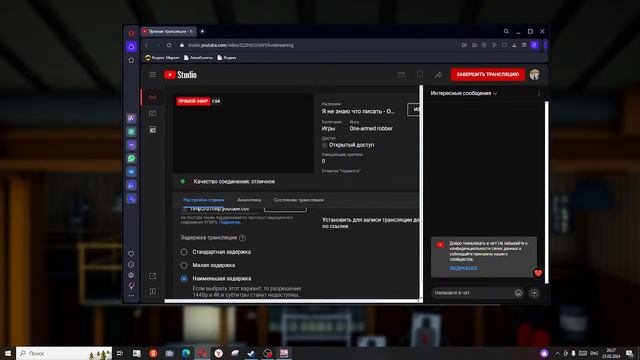
Task: Show hidden tray icons chevron in taskbar
Action: click(557, 353)
